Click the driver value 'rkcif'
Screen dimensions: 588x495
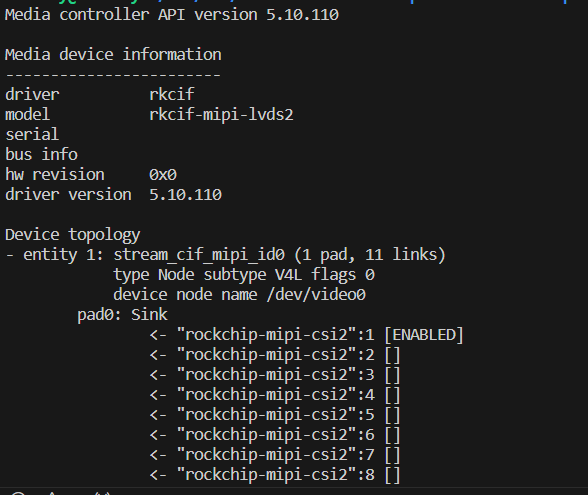(x=172, y=94)
